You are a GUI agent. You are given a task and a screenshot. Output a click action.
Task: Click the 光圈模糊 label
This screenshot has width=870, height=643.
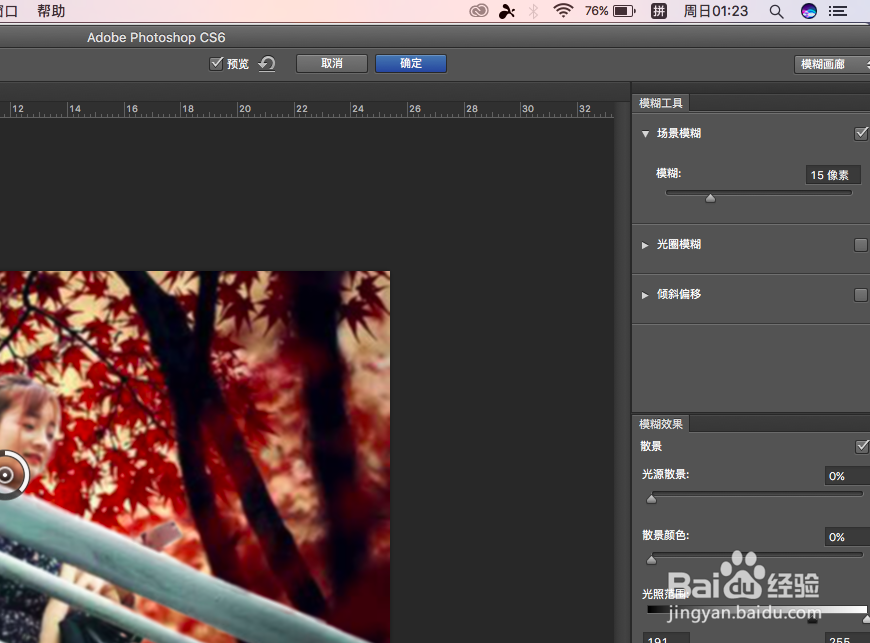pyautogui.click(x=679, y=245)
